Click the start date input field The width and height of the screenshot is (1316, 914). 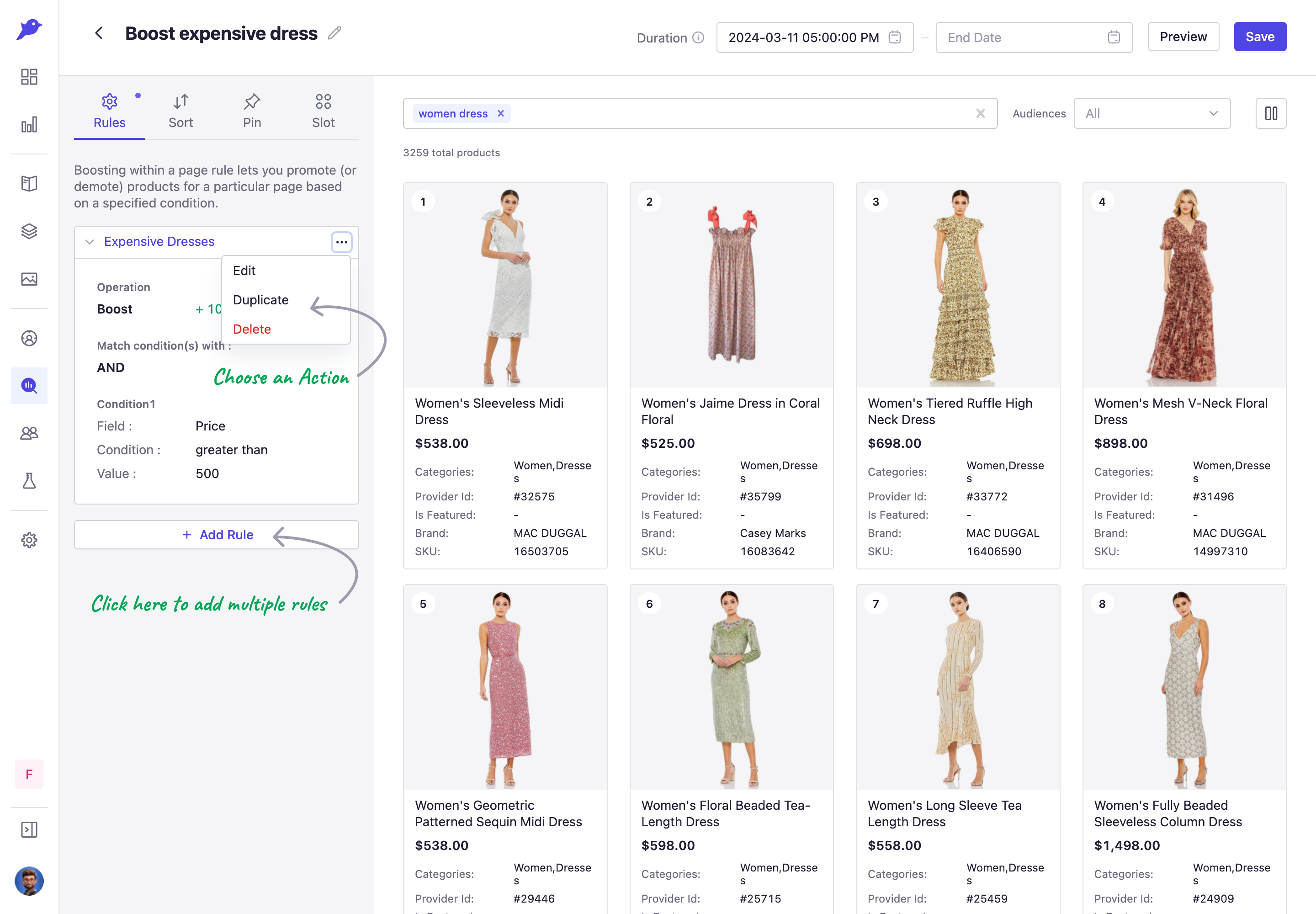(x=814, y=37)
